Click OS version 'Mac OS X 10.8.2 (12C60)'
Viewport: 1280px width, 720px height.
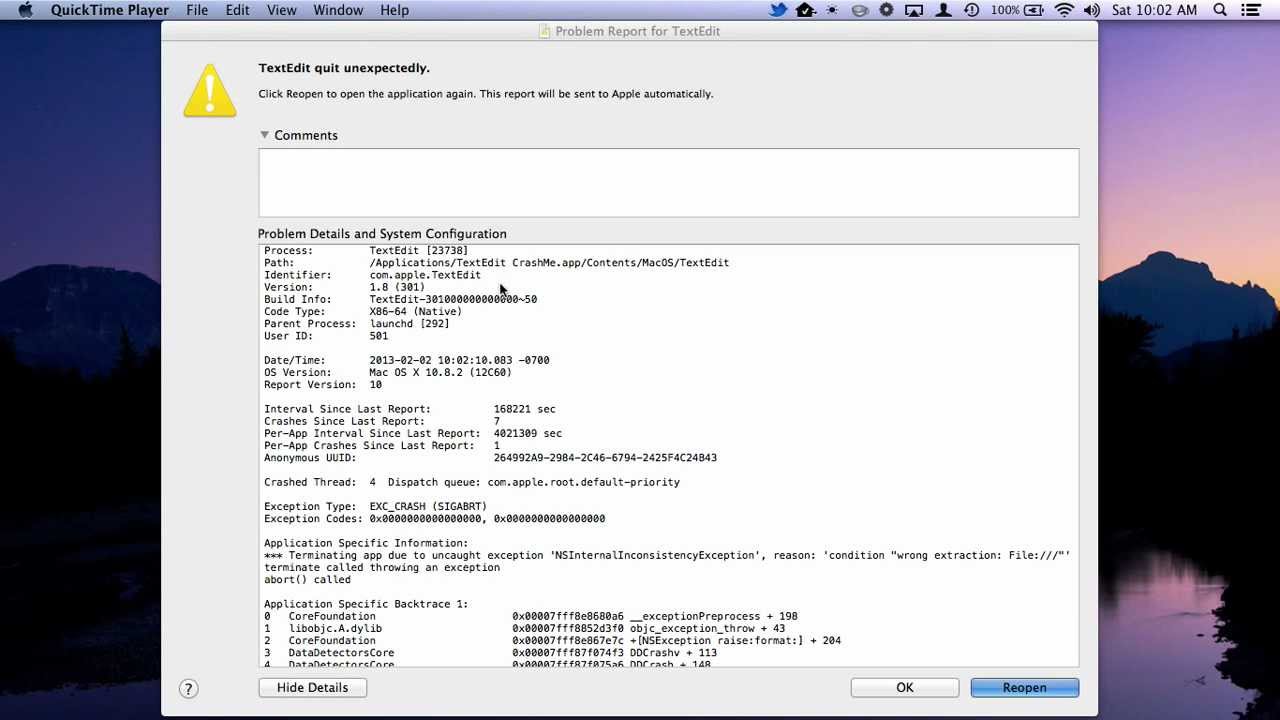440,373
